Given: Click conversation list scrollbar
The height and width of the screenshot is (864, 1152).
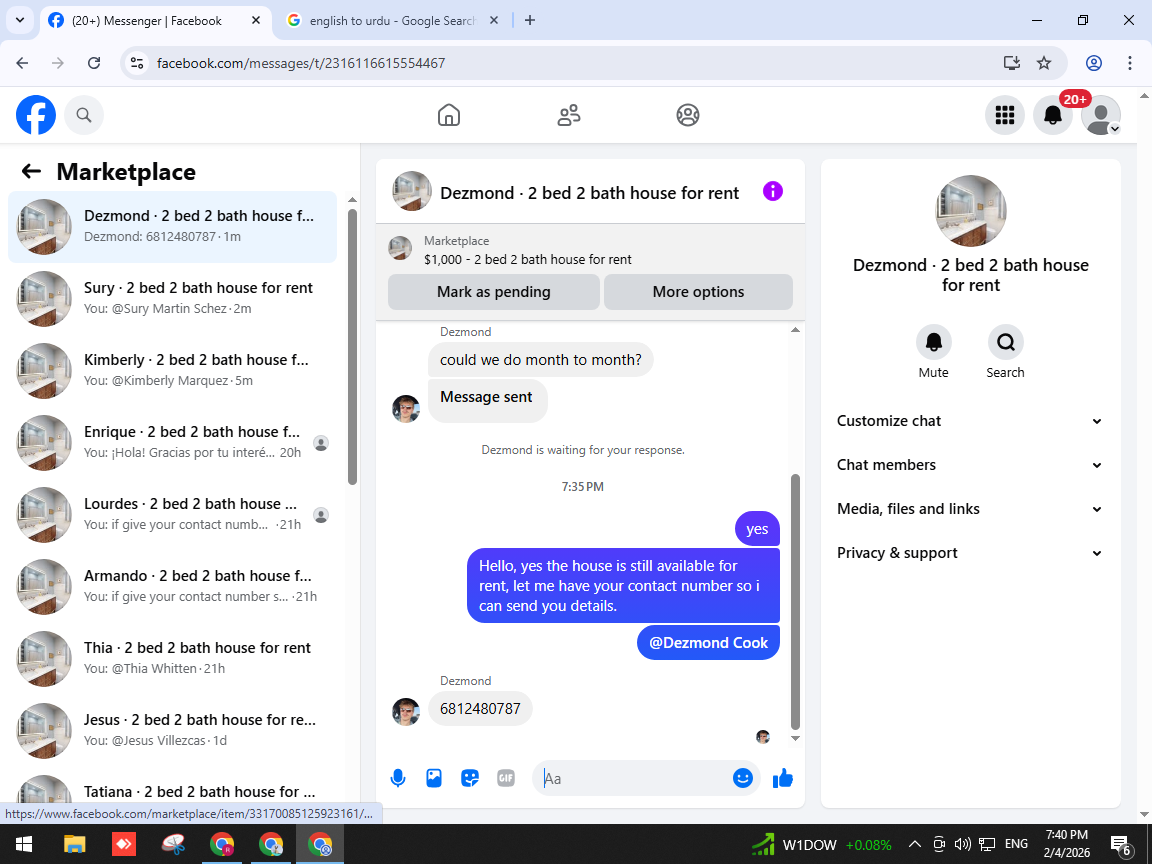Looking at the screenshot, I should (x=352, y=347).
